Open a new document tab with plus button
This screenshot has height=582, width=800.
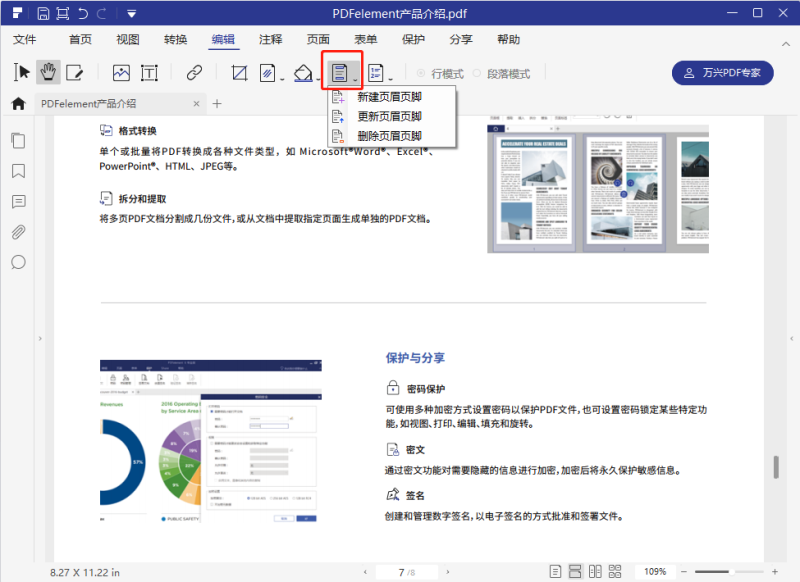click(216, 102)
